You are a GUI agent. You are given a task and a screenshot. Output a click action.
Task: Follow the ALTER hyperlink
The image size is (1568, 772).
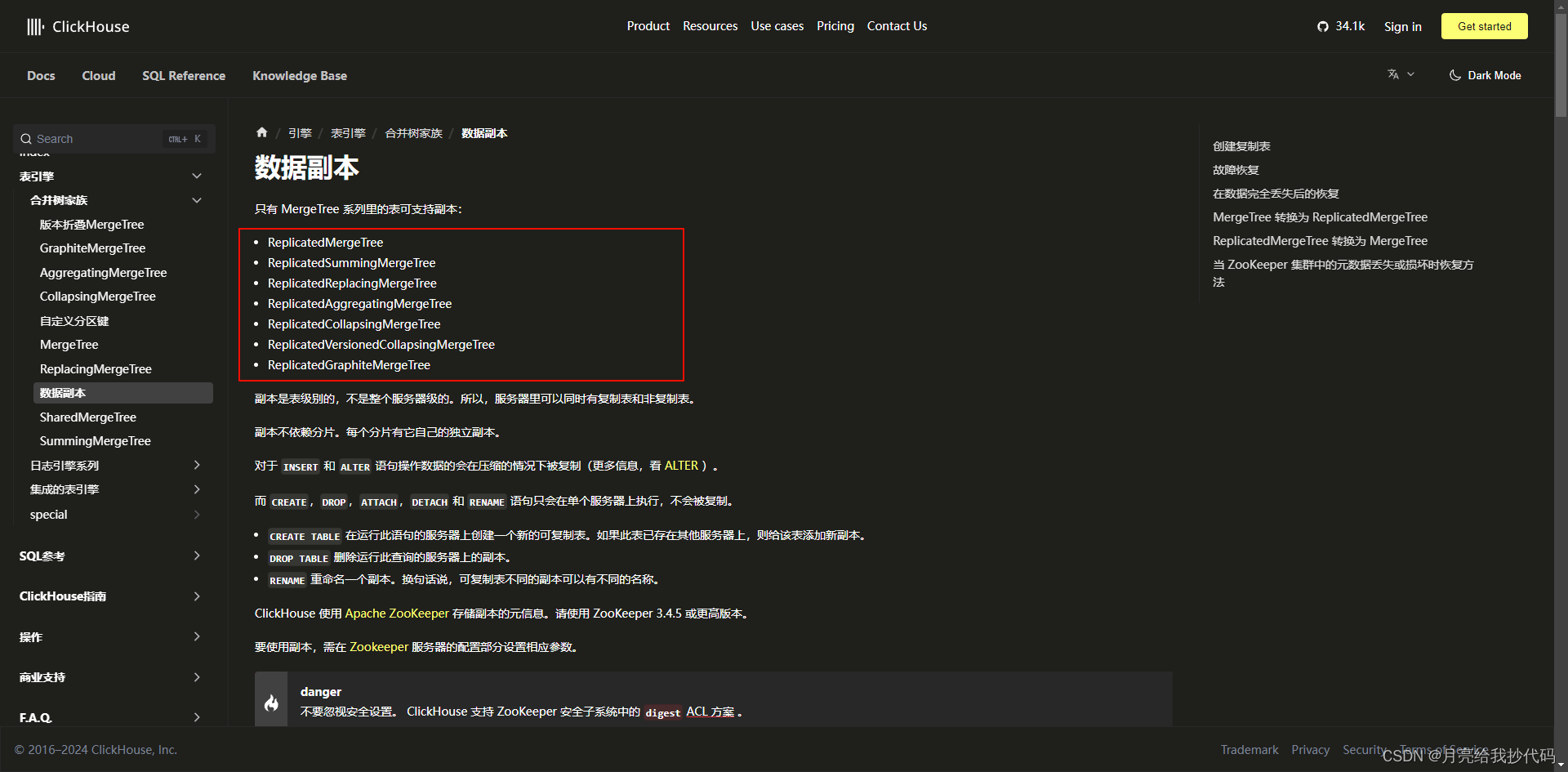(681, 466)
